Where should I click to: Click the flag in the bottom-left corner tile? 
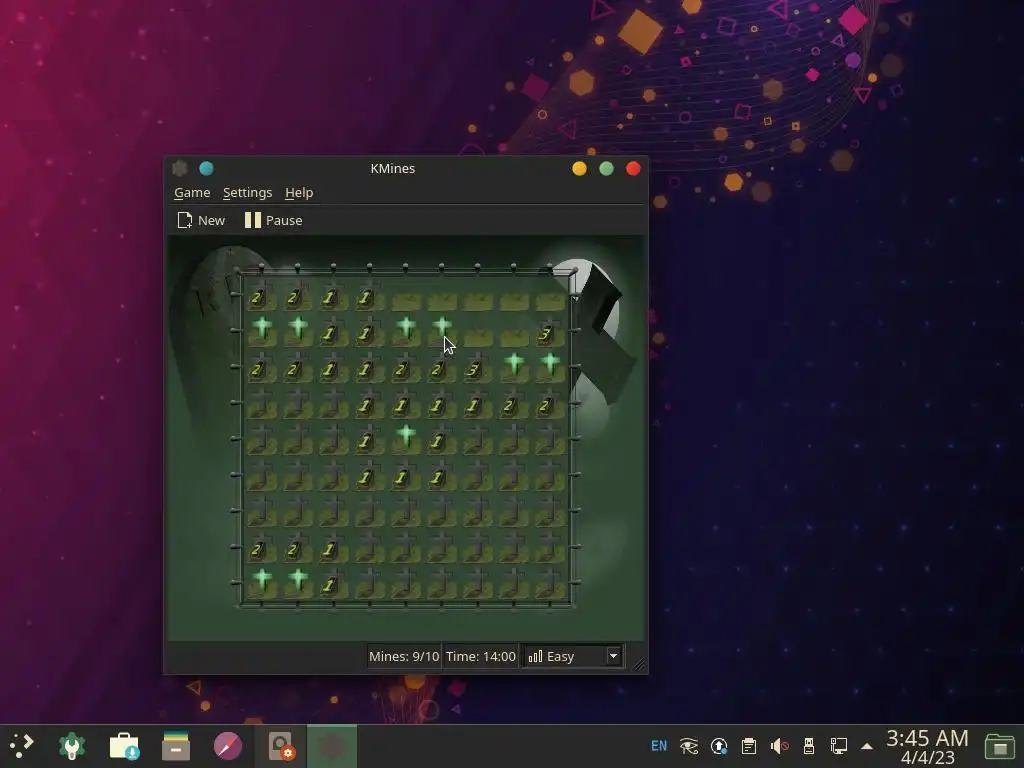point(262,583)
